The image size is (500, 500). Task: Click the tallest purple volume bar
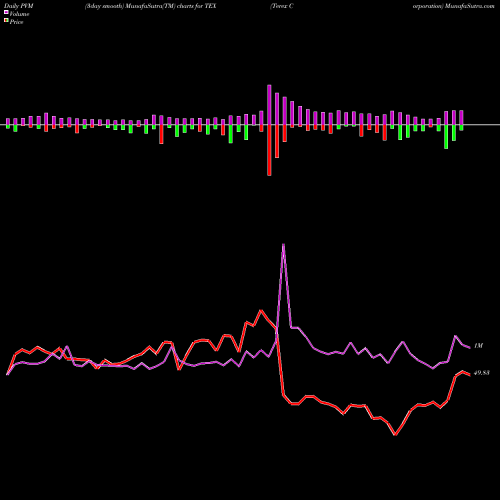269,105
